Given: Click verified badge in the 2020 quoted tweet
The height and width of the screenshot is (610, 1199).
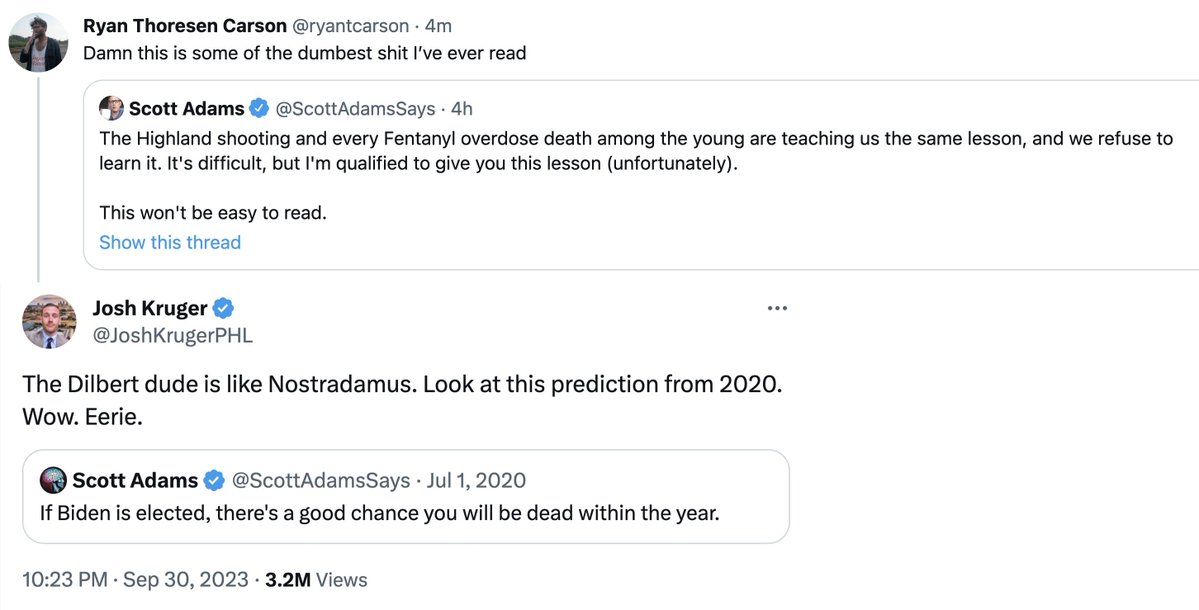Looking at the screenshot, I should [x=214, y=481].
